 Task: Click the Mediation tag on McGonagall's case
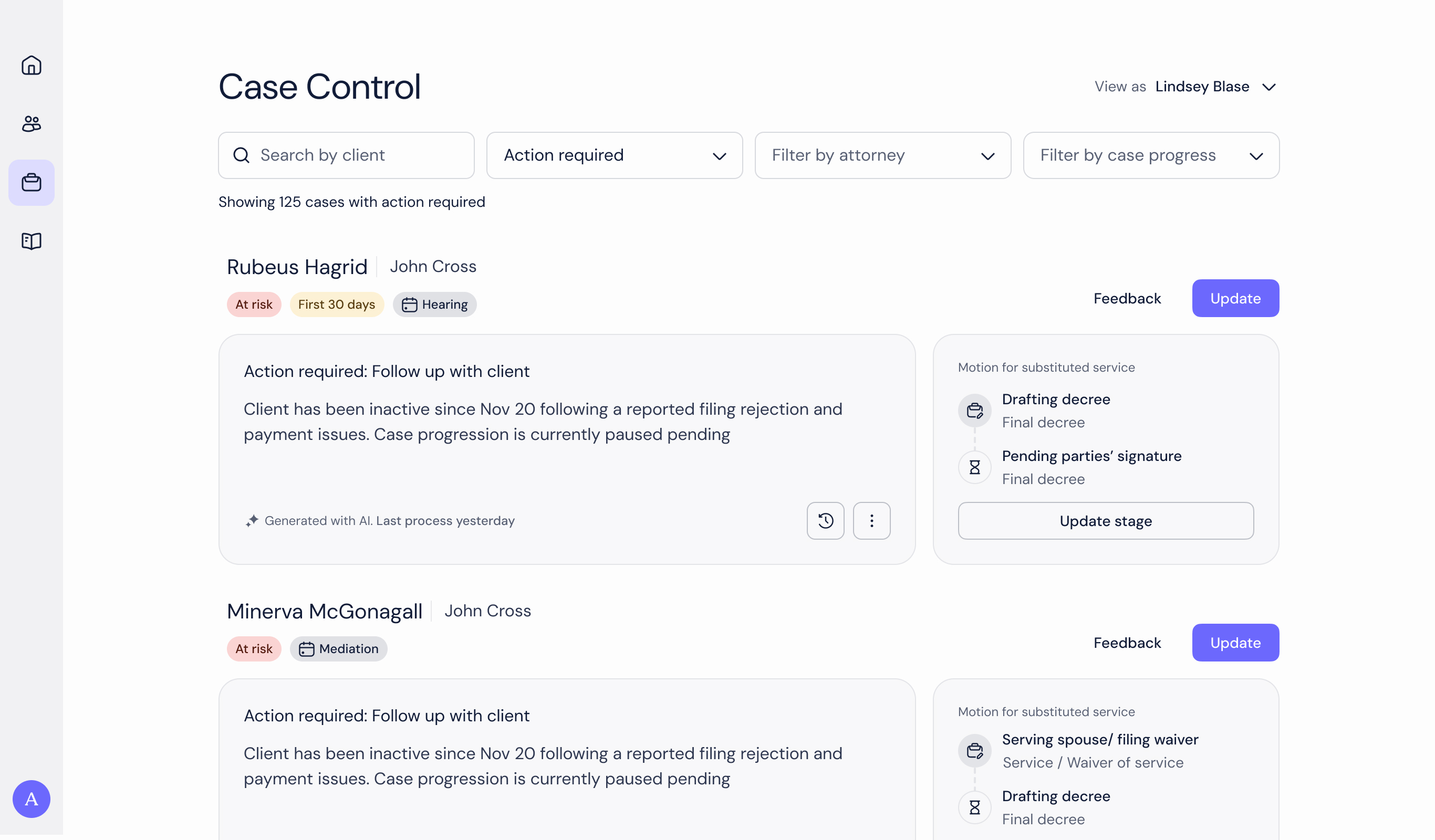(x=338, y=649)
